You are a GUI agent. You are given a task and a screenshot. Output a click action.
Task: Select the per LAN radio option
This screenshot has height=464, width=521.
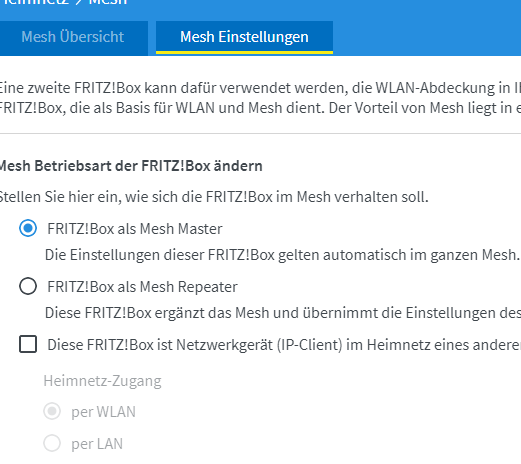coord(52,443)
